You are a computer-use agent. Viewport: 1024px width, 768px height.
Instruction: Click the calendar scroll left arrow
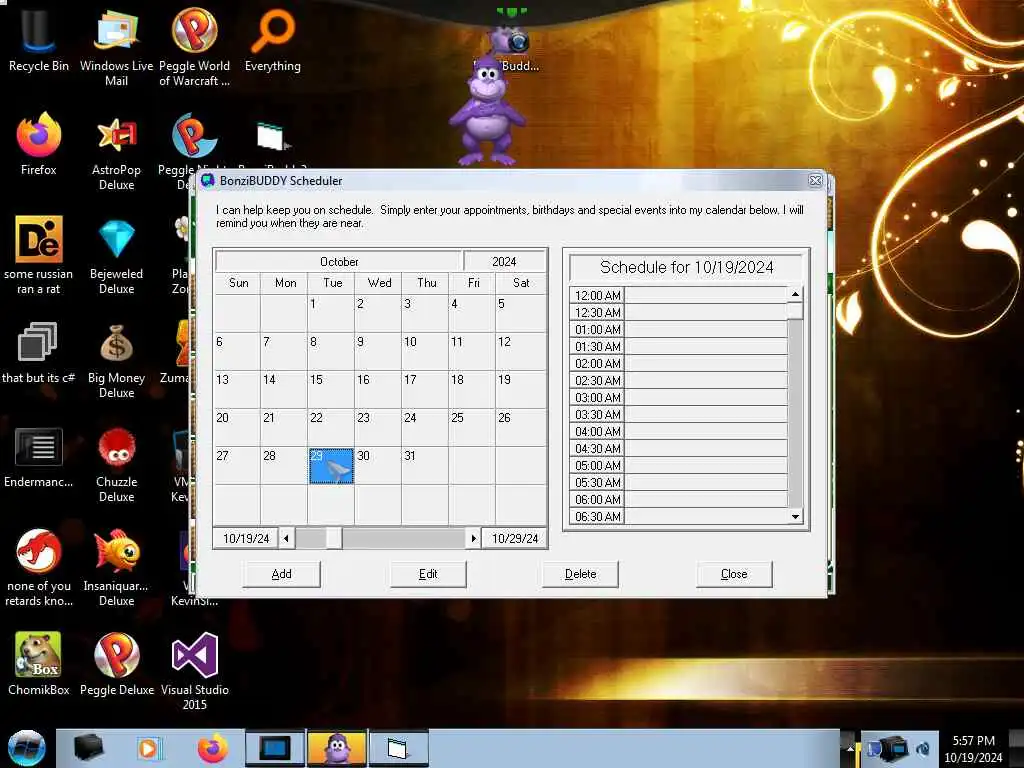pyautogui.click(x=286, y=538)
